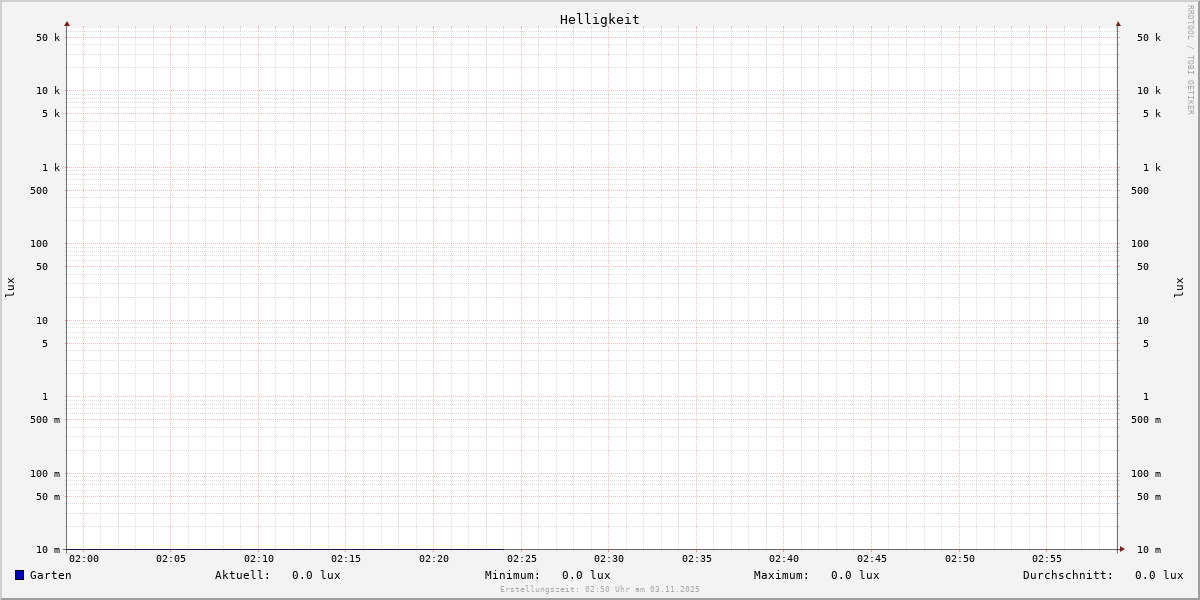The image size is (1200, 600).
Task: Click the red arrow at x-axis right end
Action: pyautogui.click(x=1122, y=549)
